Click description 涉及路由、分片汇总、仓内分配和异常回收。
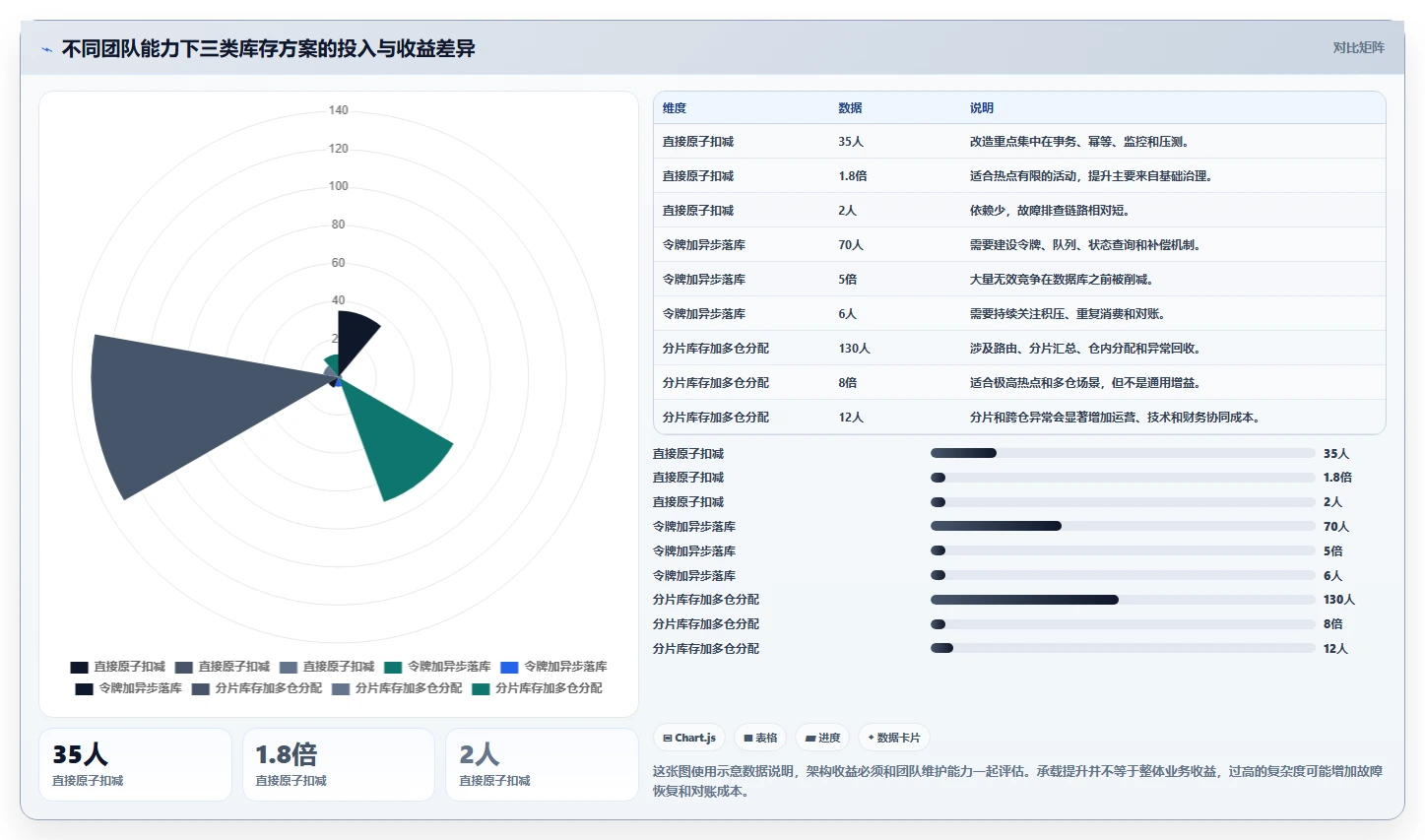Viewport: 1425px width, 840px height. [x=1087, y=349]
